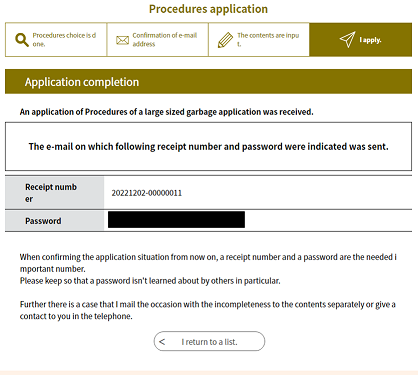Click the e-mail sent notice box

208,147
